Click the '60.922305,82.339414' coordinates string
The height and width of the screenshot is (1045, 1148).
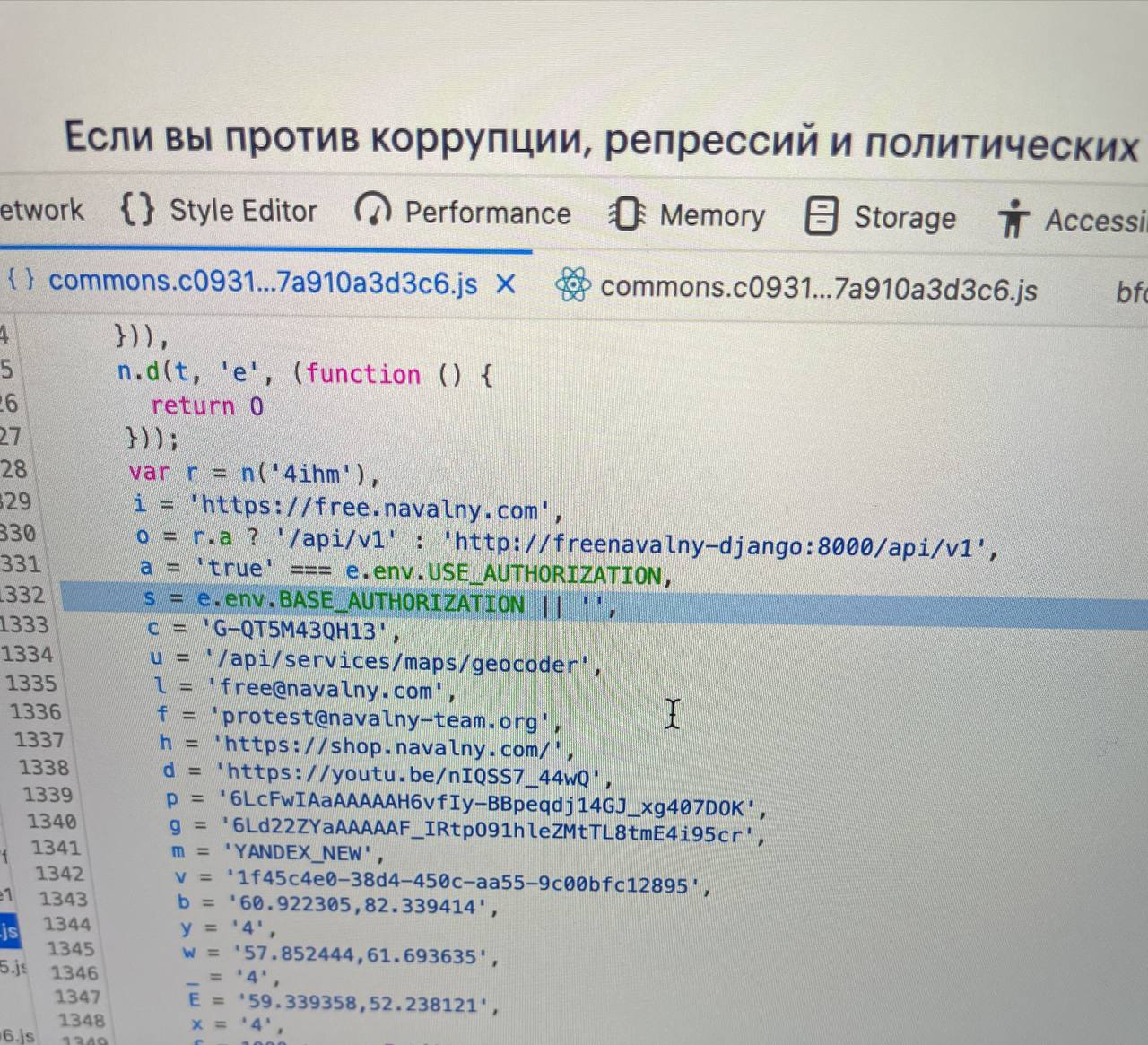359,905
